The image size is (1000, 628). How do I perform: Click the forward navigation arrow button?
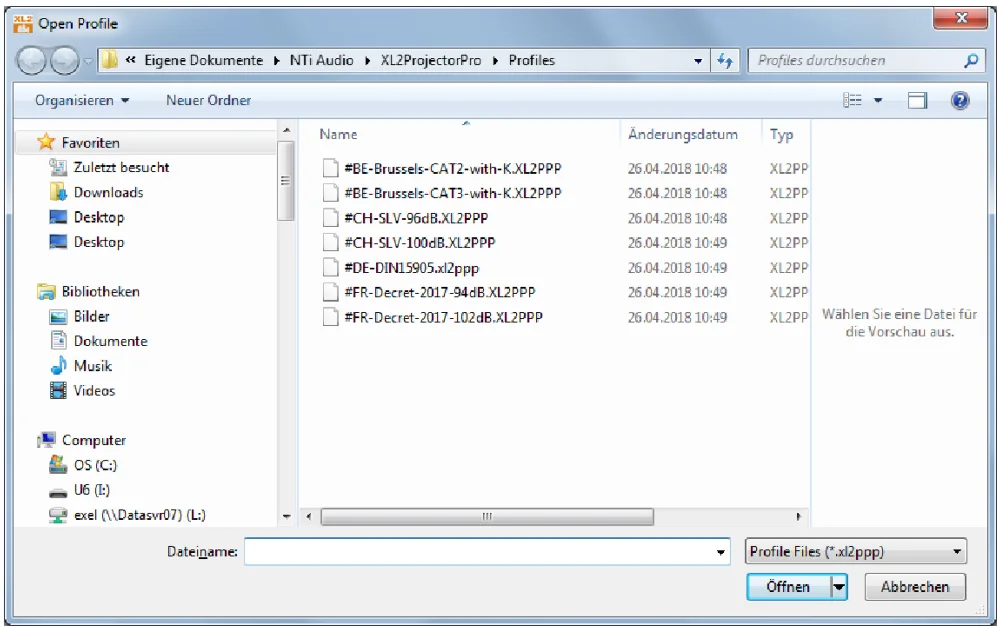[64, 61]
